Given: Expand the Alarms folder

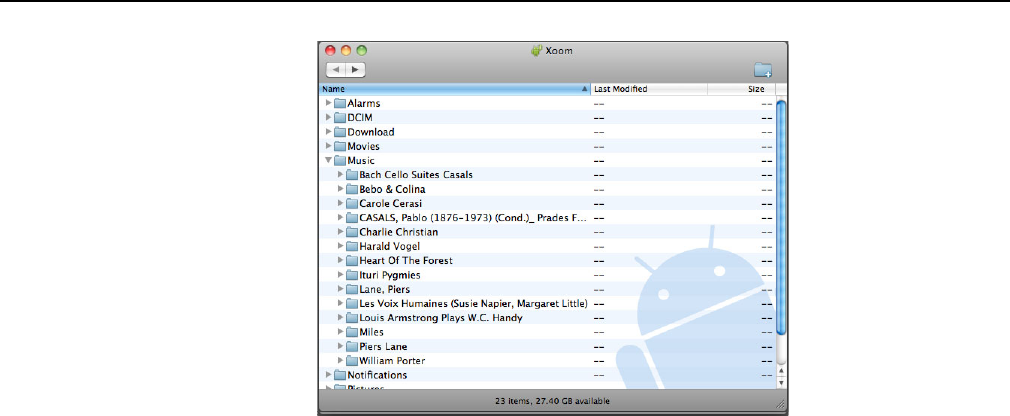Looking at the screenshot, I should coord(329,103).
